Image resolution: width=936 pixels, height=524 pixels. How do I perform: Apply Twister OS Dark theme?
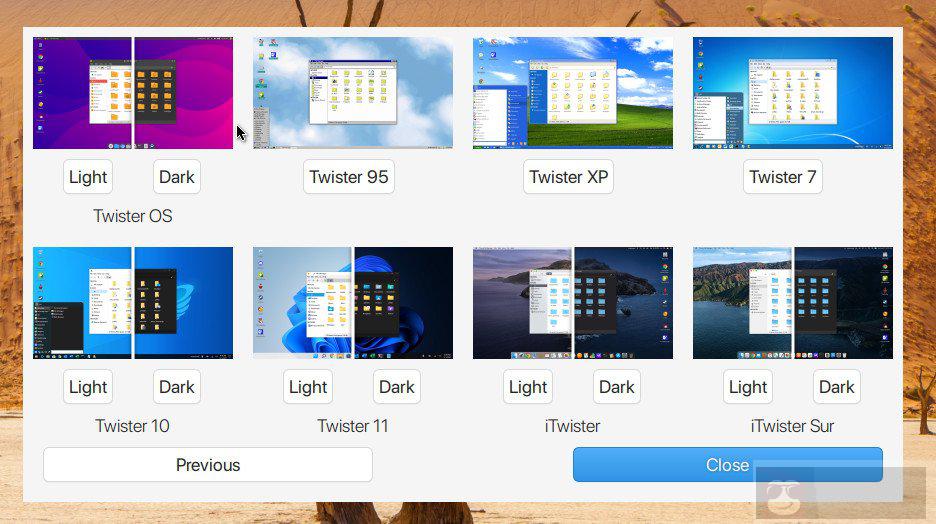click(x=177, y=177)
